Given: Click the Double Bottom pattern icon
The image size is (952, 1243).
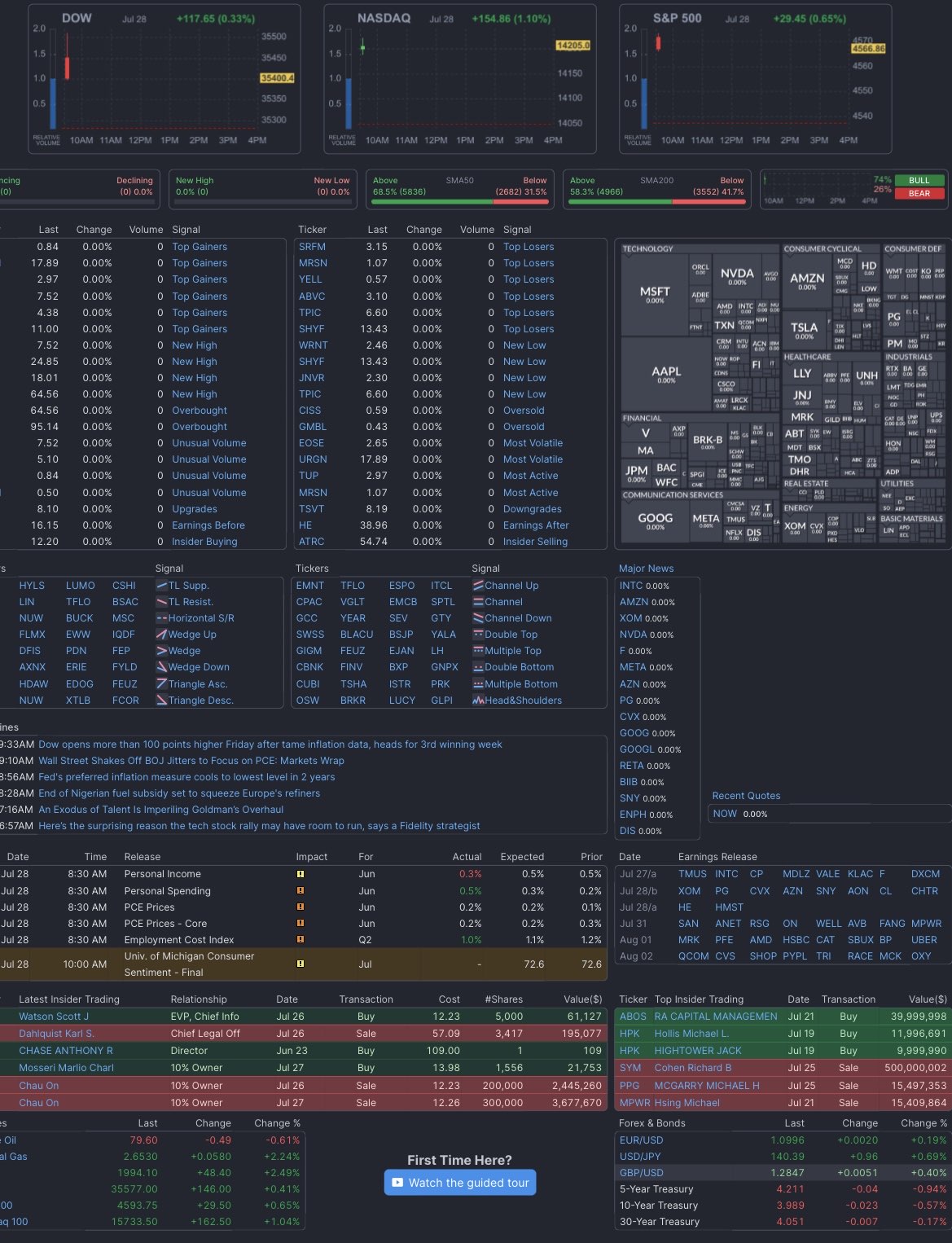Looking at the screenshot, I should (x=478, y=667).
